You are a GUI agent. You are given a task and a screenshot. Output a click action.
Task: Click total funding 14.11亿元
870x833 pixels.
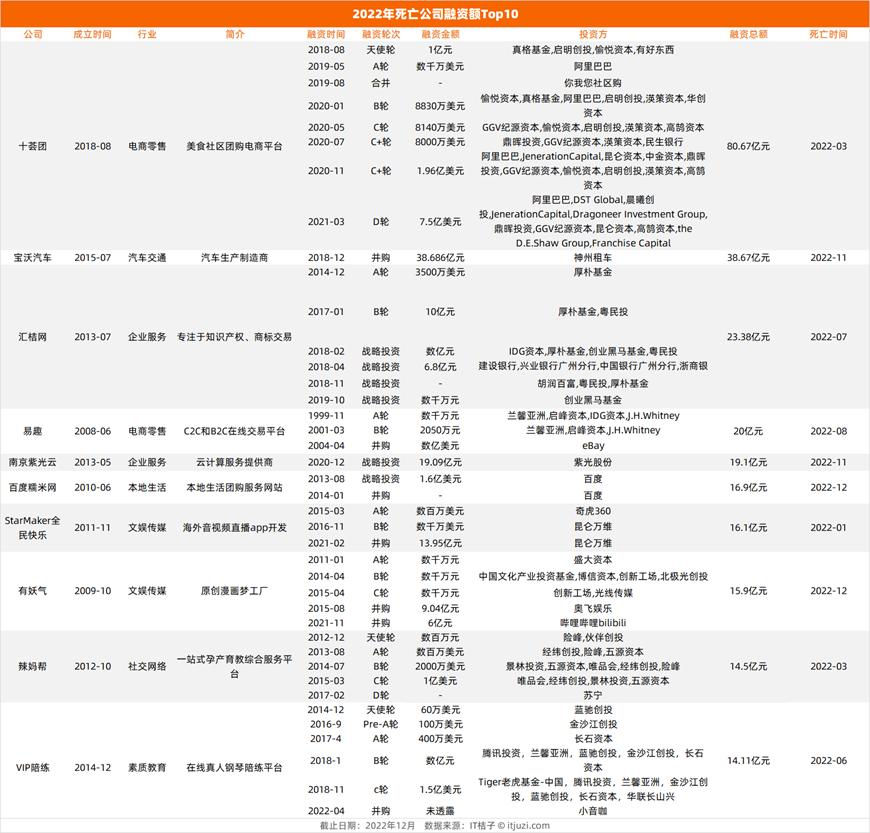click(748, 761)
